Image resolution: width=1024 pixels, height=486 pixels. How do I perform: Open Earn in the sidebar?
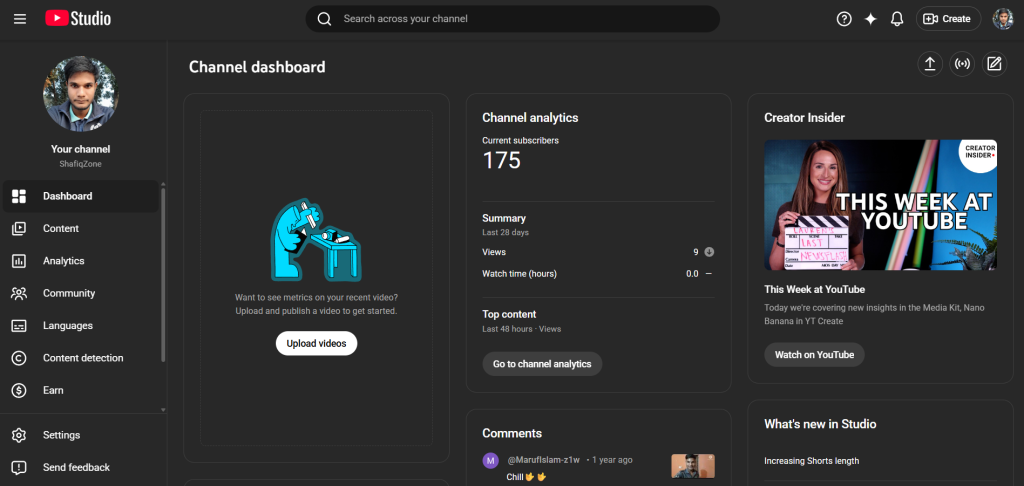tap(81, 390)
